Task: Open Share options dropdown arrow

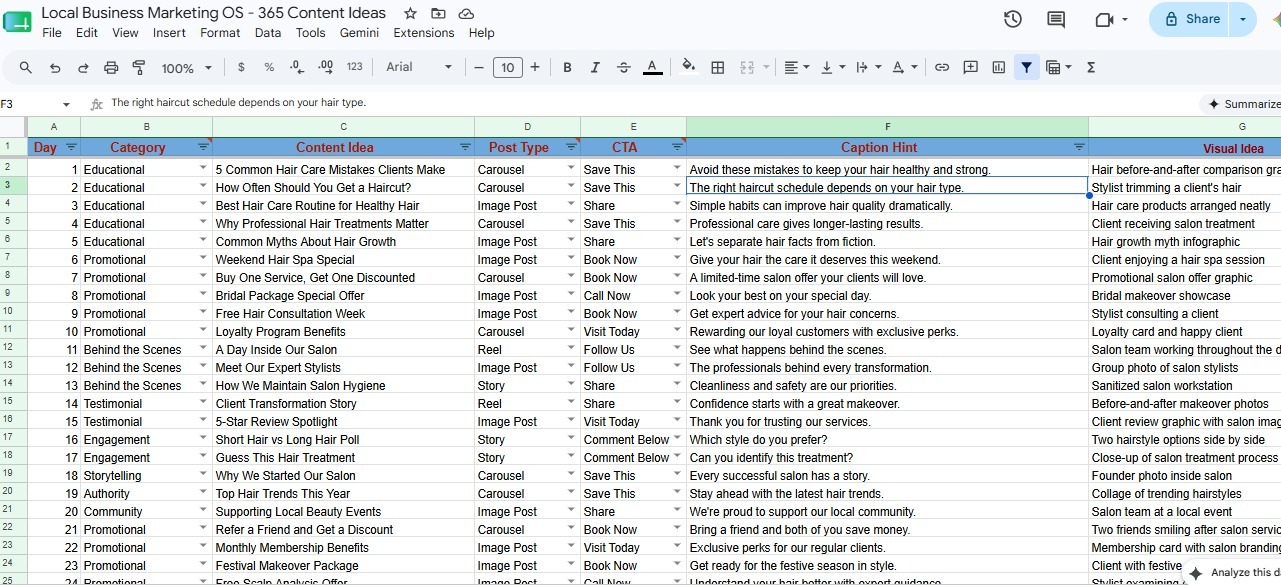Action: tap(1243, 19)
